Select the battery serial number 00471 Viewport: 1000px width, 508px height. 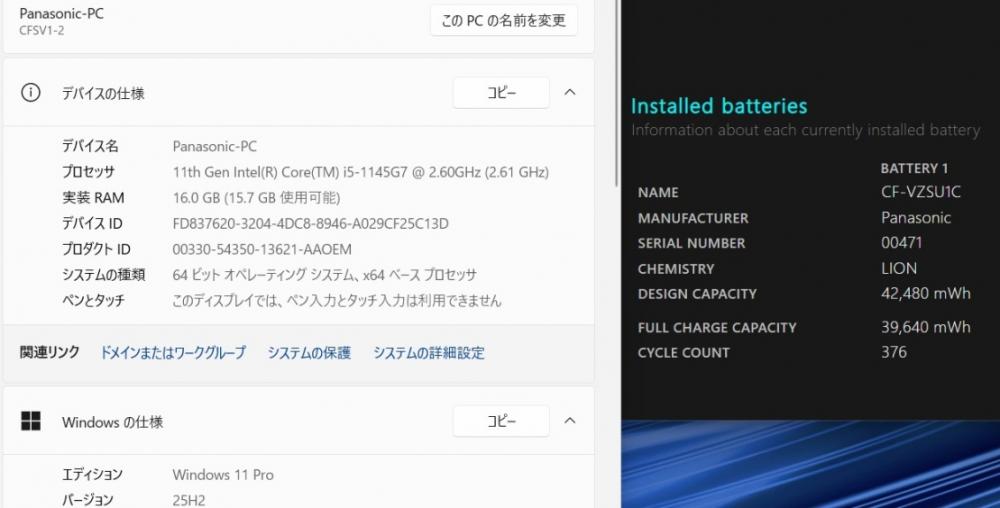[902, 243]
